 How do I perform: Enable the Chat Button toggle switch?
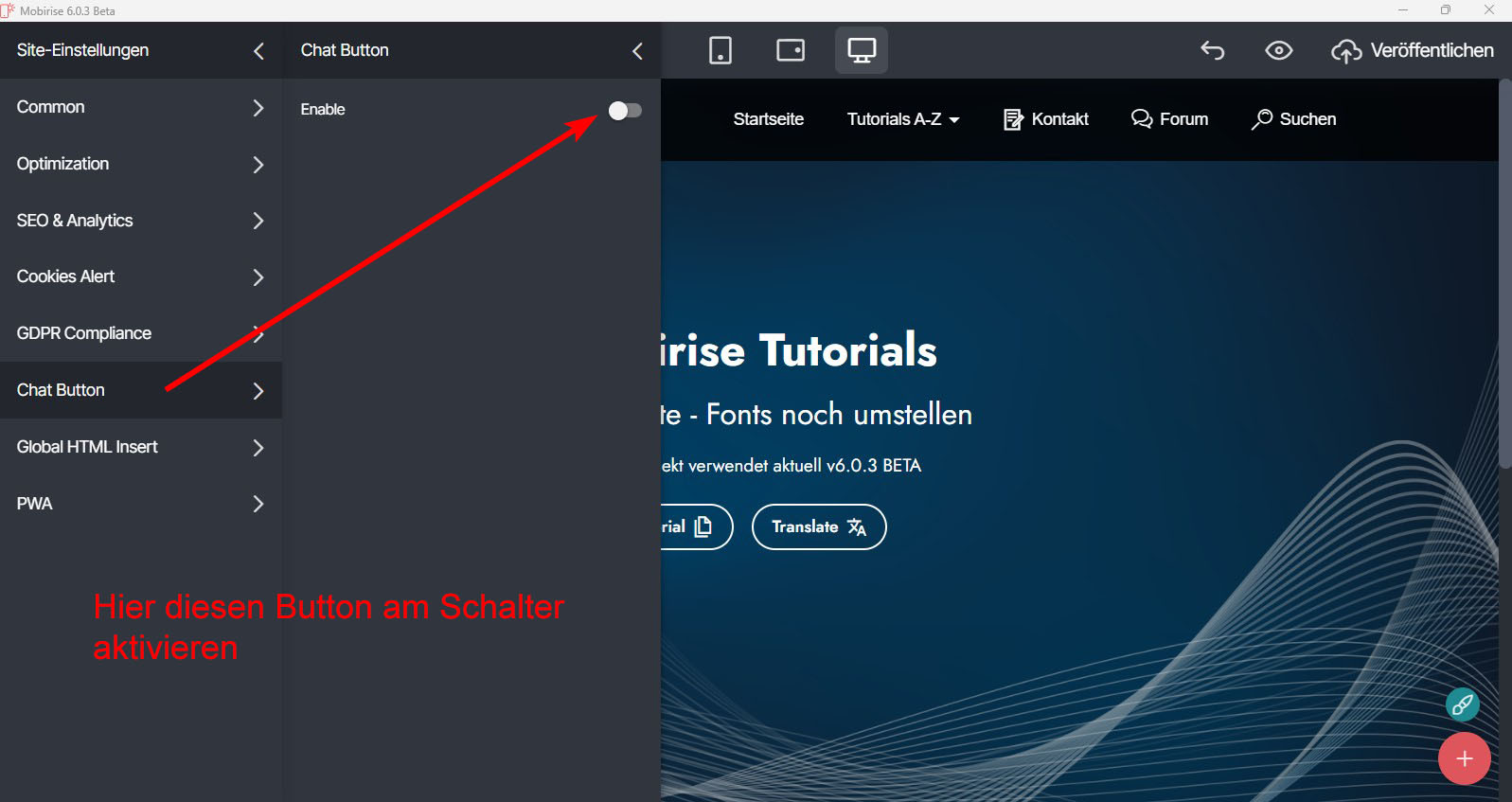tap(625, 111)
